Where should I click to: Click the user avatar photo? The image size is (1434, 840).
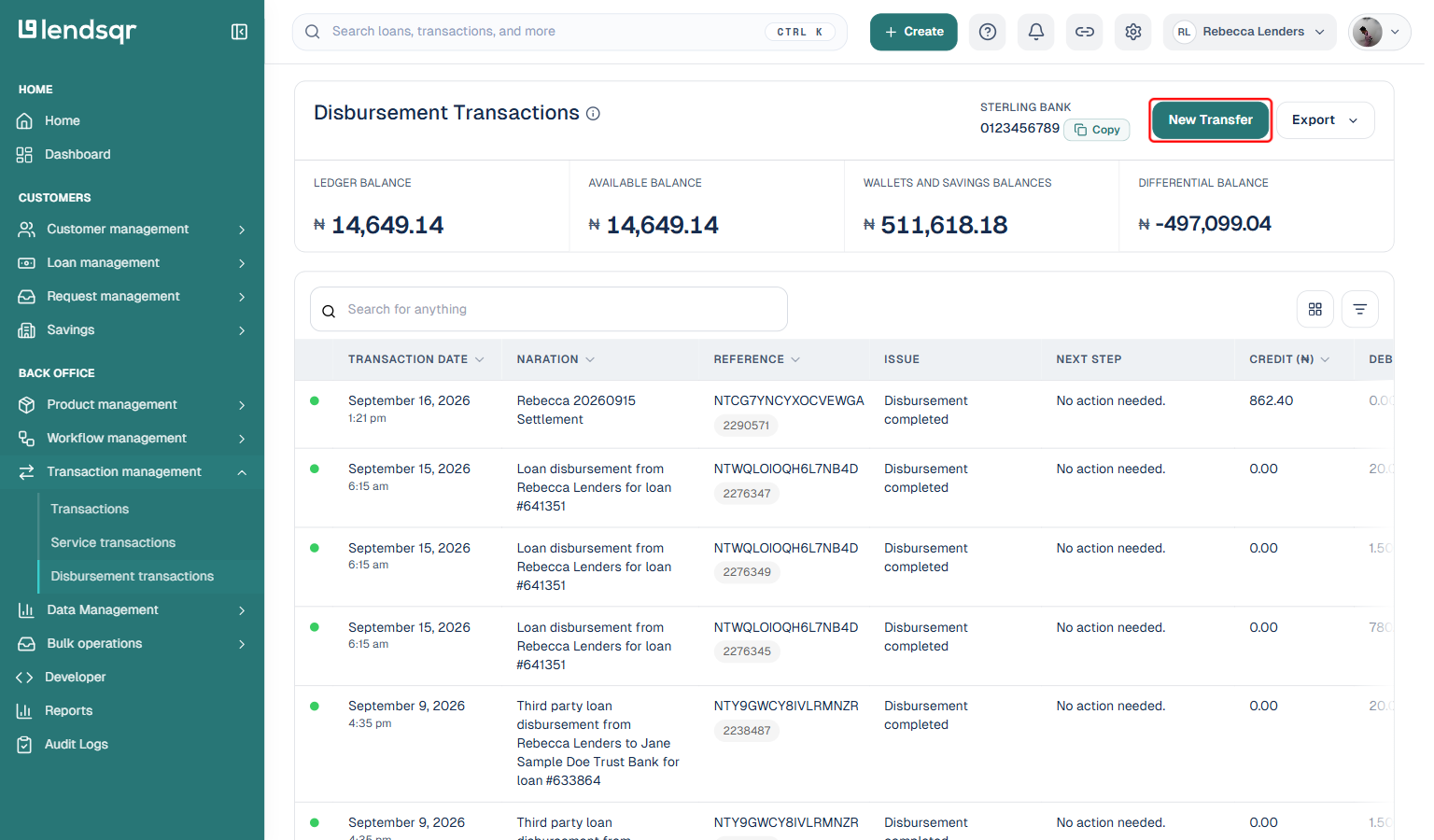point(1368,32)
